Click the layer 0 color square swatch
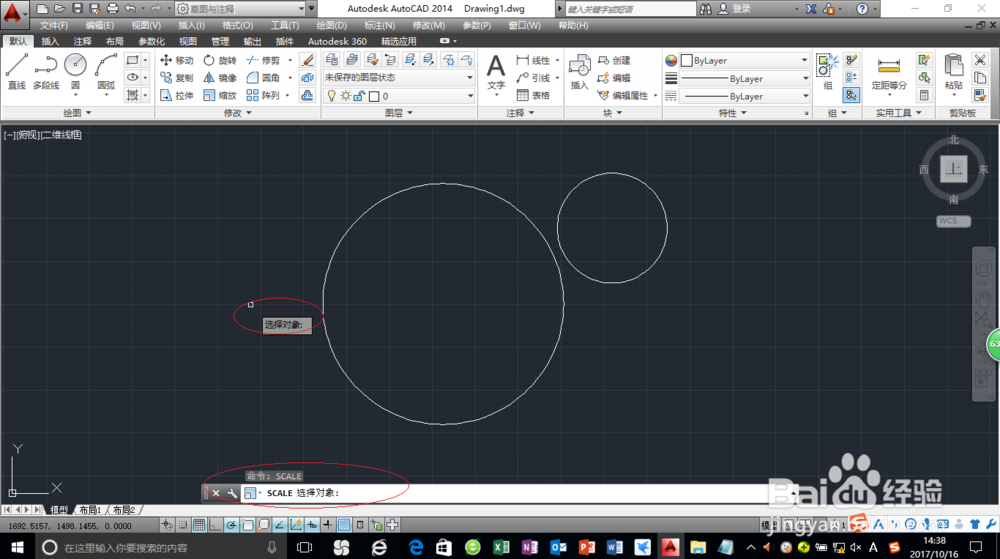1000x559 pixels. click(374, 96)
